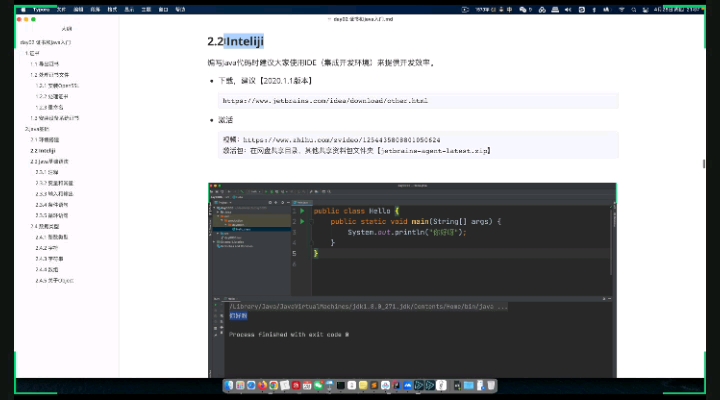Jump to outline section 2.3 Java
720x400 pixels.
click(50, 162)
